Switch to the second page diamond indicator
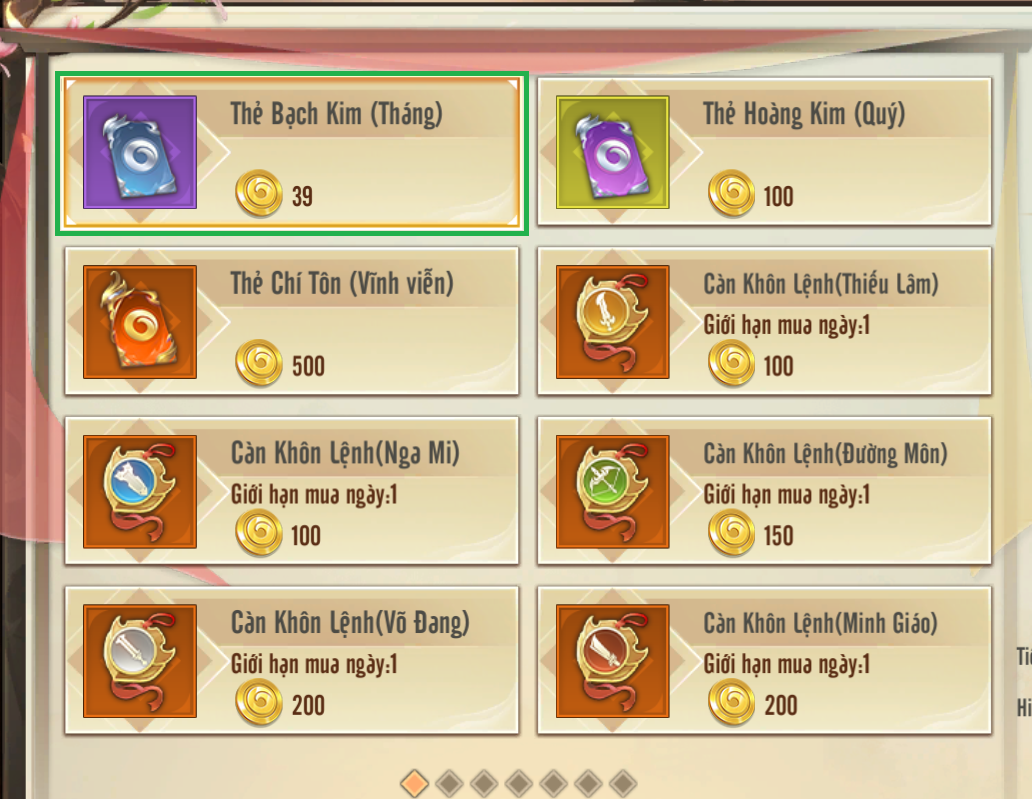Viewport: 1032px width, 799px height. [450, 783]
